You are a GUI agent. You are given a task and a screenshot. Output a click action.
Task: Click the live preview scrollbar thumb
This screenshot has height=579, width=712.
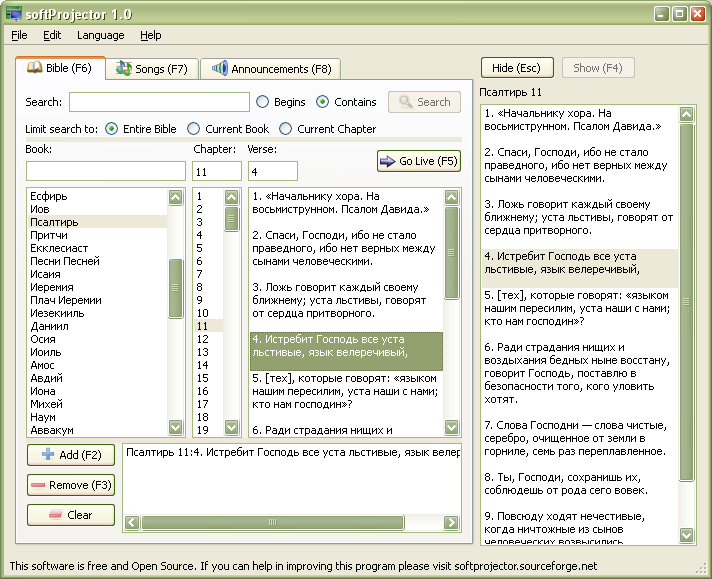coord(686,302)
